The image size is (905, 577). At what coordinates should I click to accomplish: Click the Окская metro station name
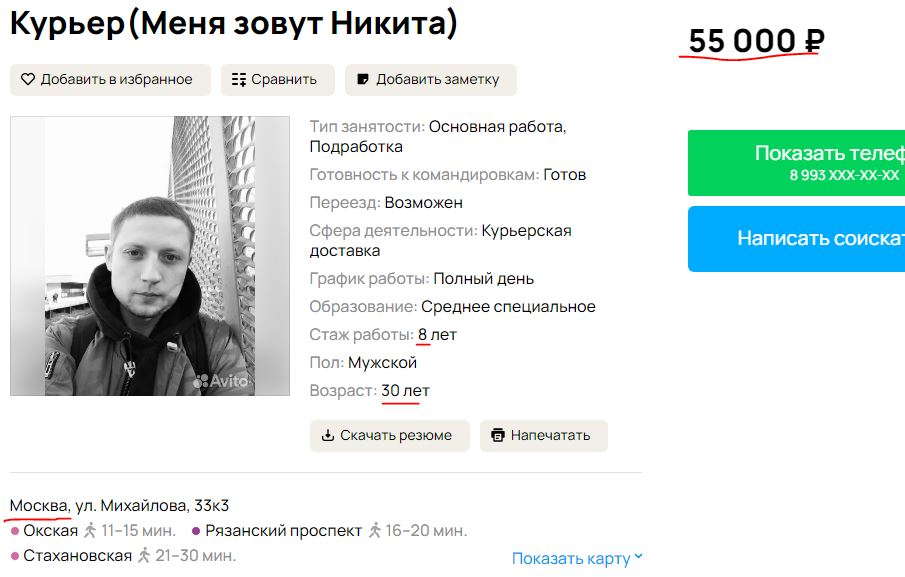[x=50, y=531]
